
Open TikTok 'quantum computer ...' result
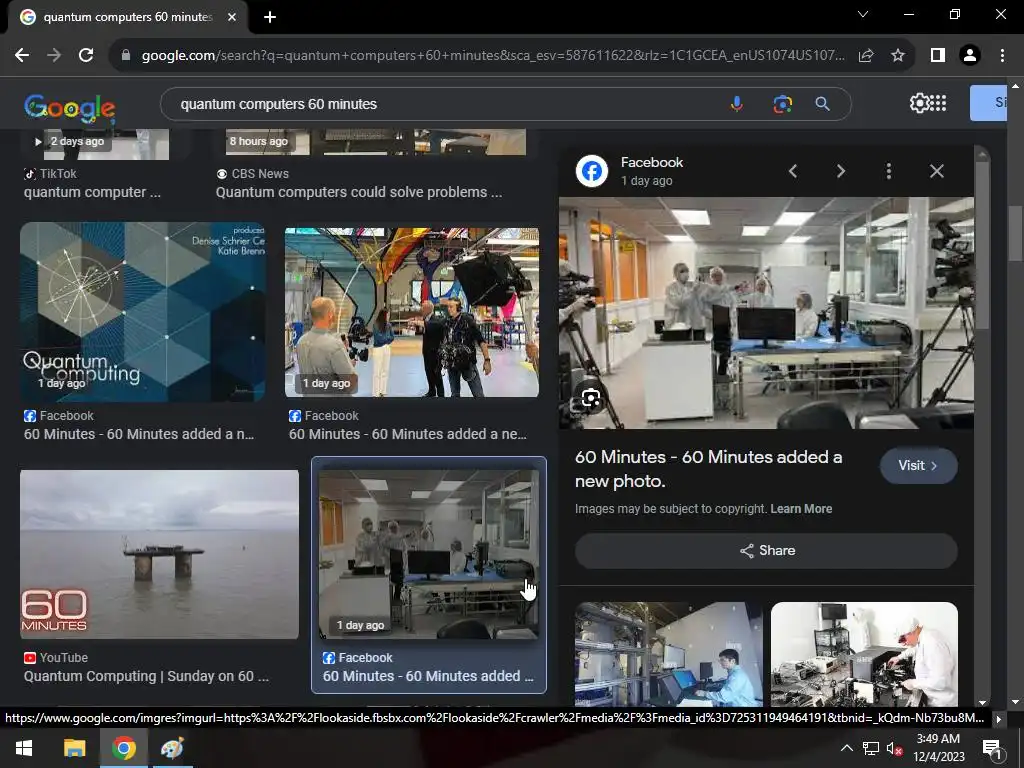[92, 192]
